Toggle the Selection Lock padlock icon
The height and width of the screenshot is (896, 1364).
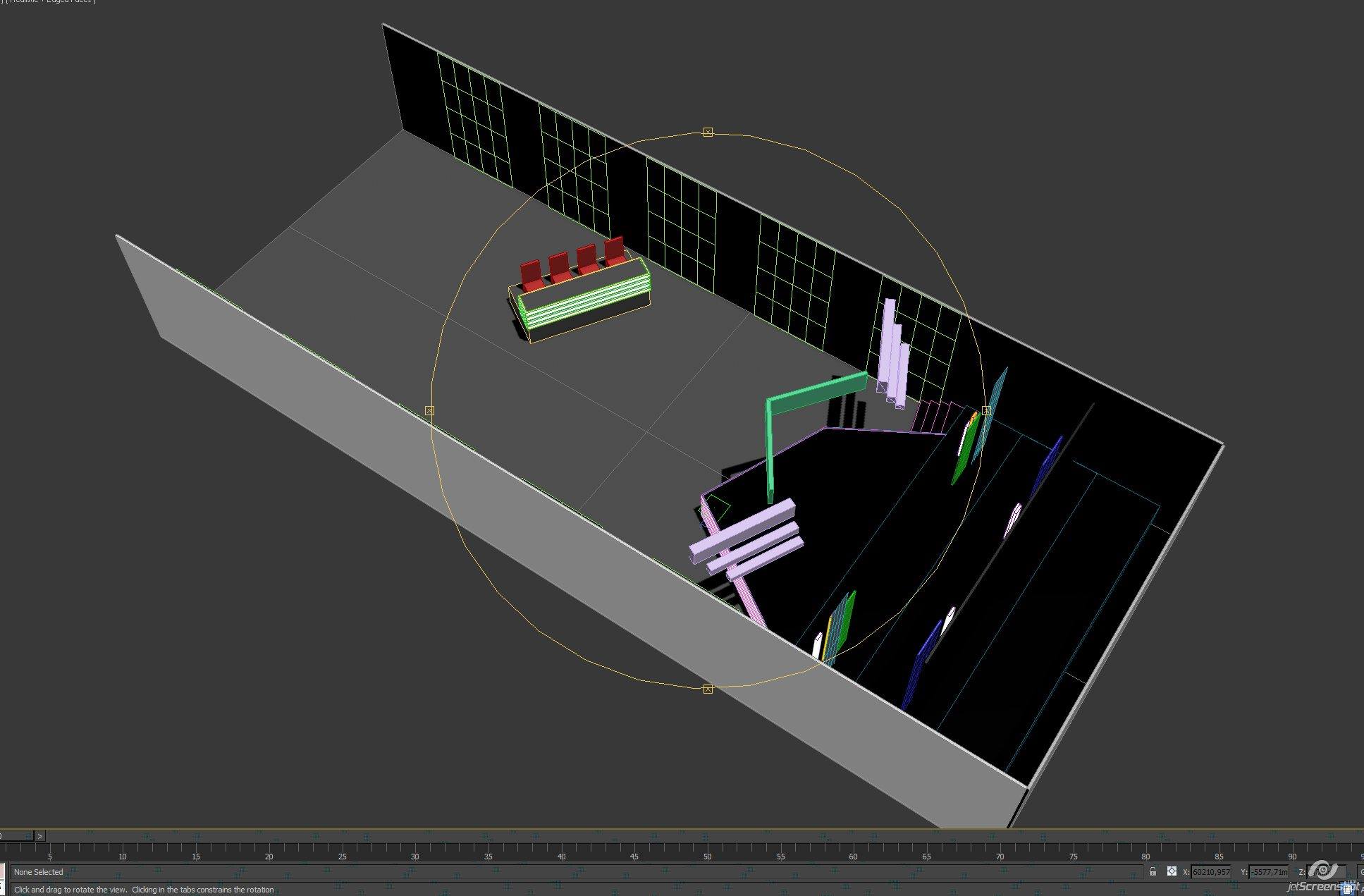click(x=1153, y=872)
